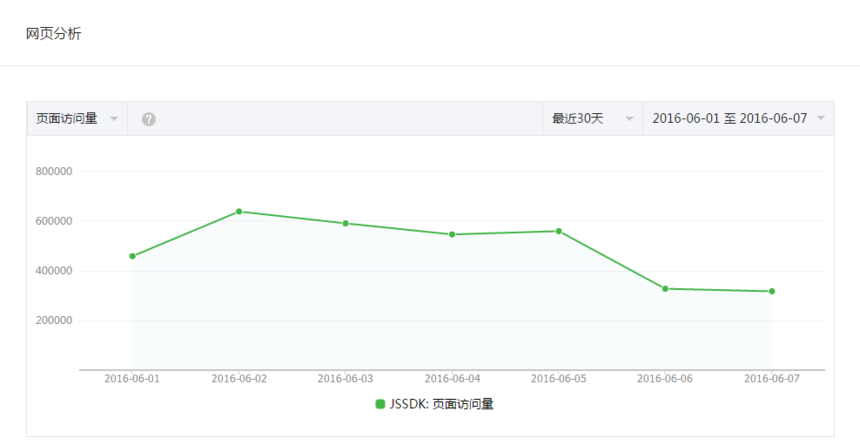Viewport: 860px width, 445px height.
Task: Toggle the JSSDK 页面访问量 legend marker
Action: 380,404
